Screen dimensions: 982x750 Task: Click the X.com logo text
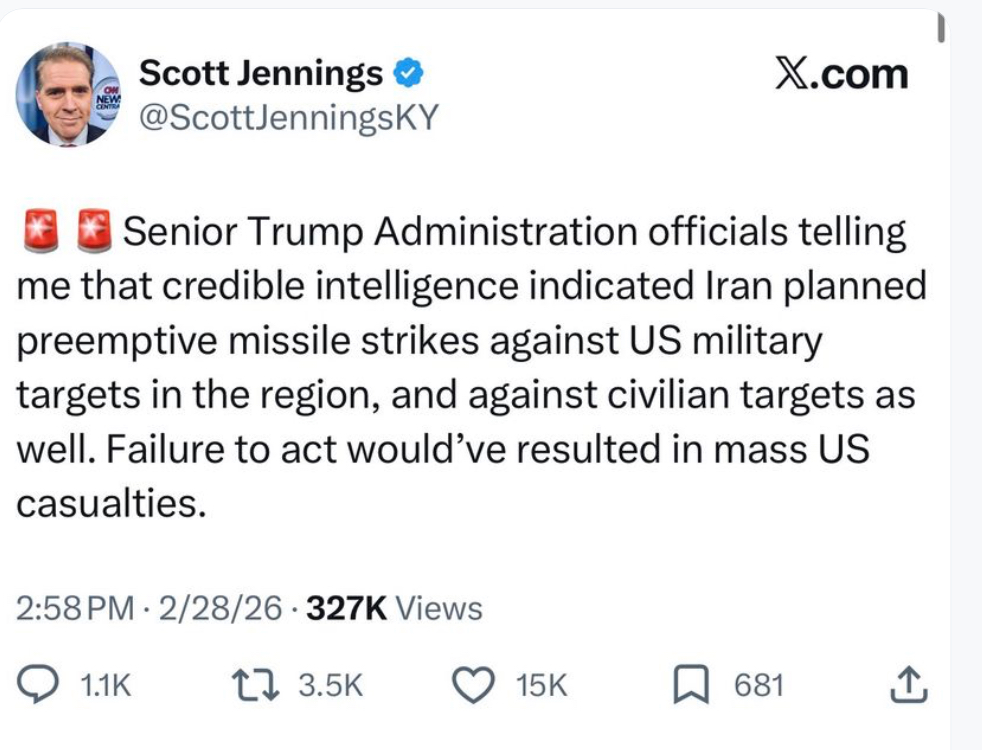pos(841,74)
